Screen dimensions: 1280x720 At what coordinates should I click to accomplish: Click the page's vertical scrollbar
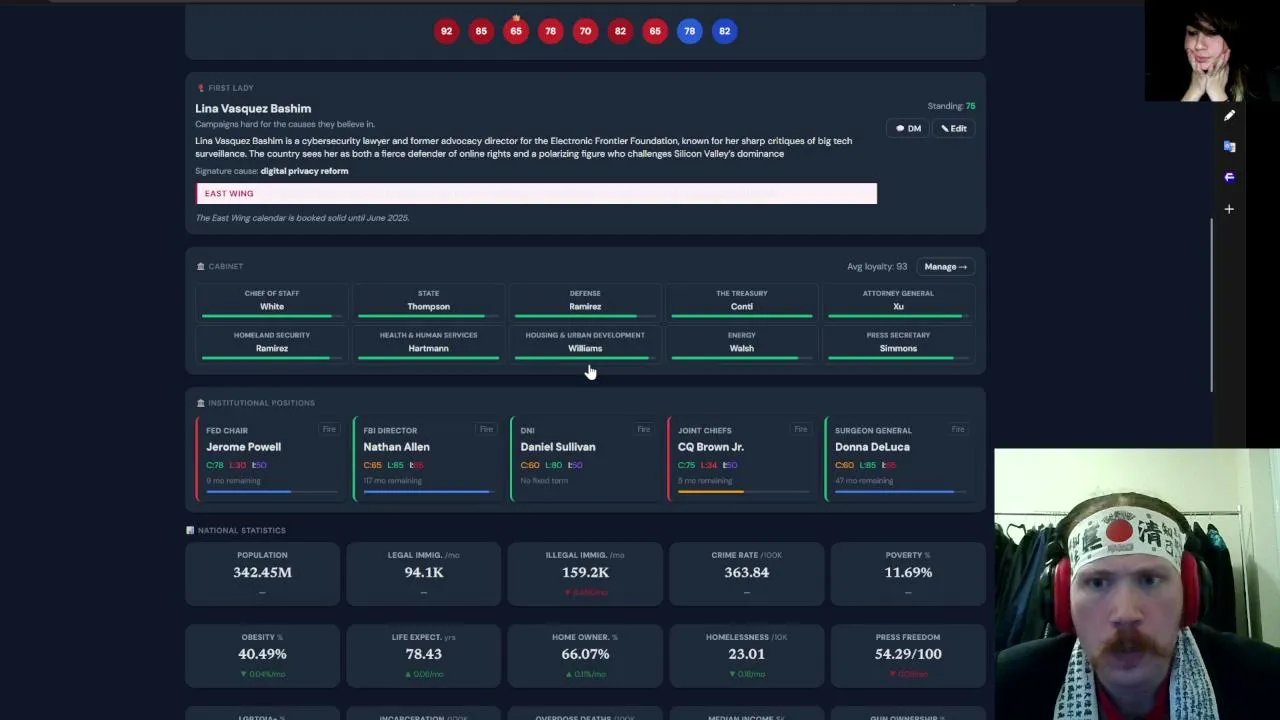[1213, 305]
